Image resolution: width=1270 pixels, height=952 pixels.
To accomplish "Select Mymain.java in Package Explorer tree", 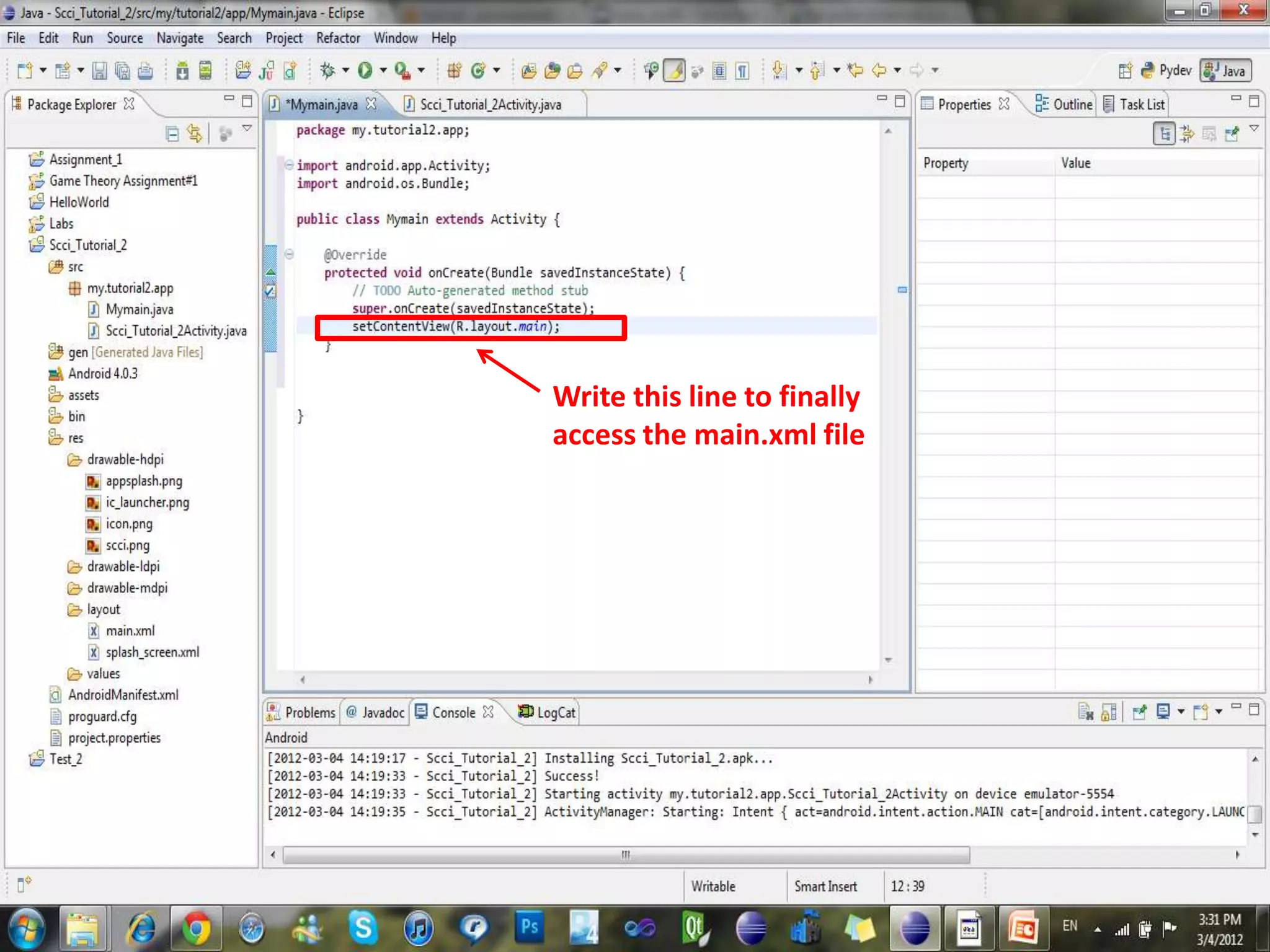I will pyautogui.click(x=140, y=309).
